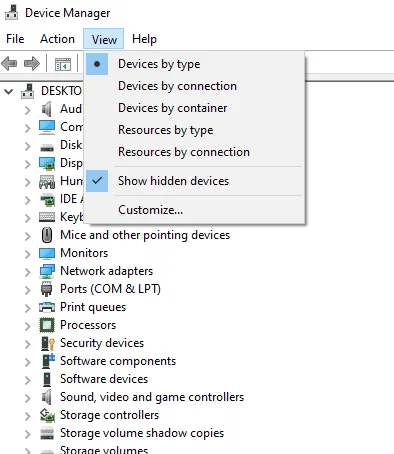
Task: Click the Storage volume shadow copies icon
Action: point(47,433)
